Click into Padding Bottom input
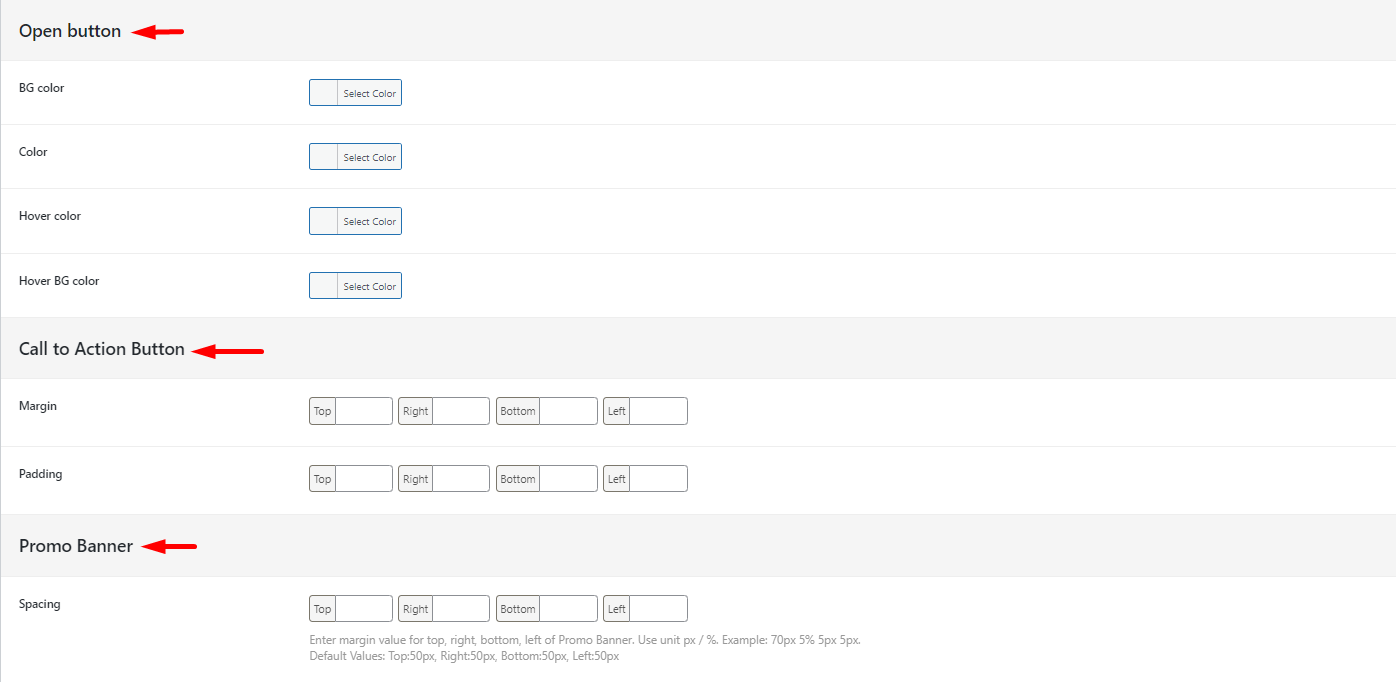 [x=568, y=479]
